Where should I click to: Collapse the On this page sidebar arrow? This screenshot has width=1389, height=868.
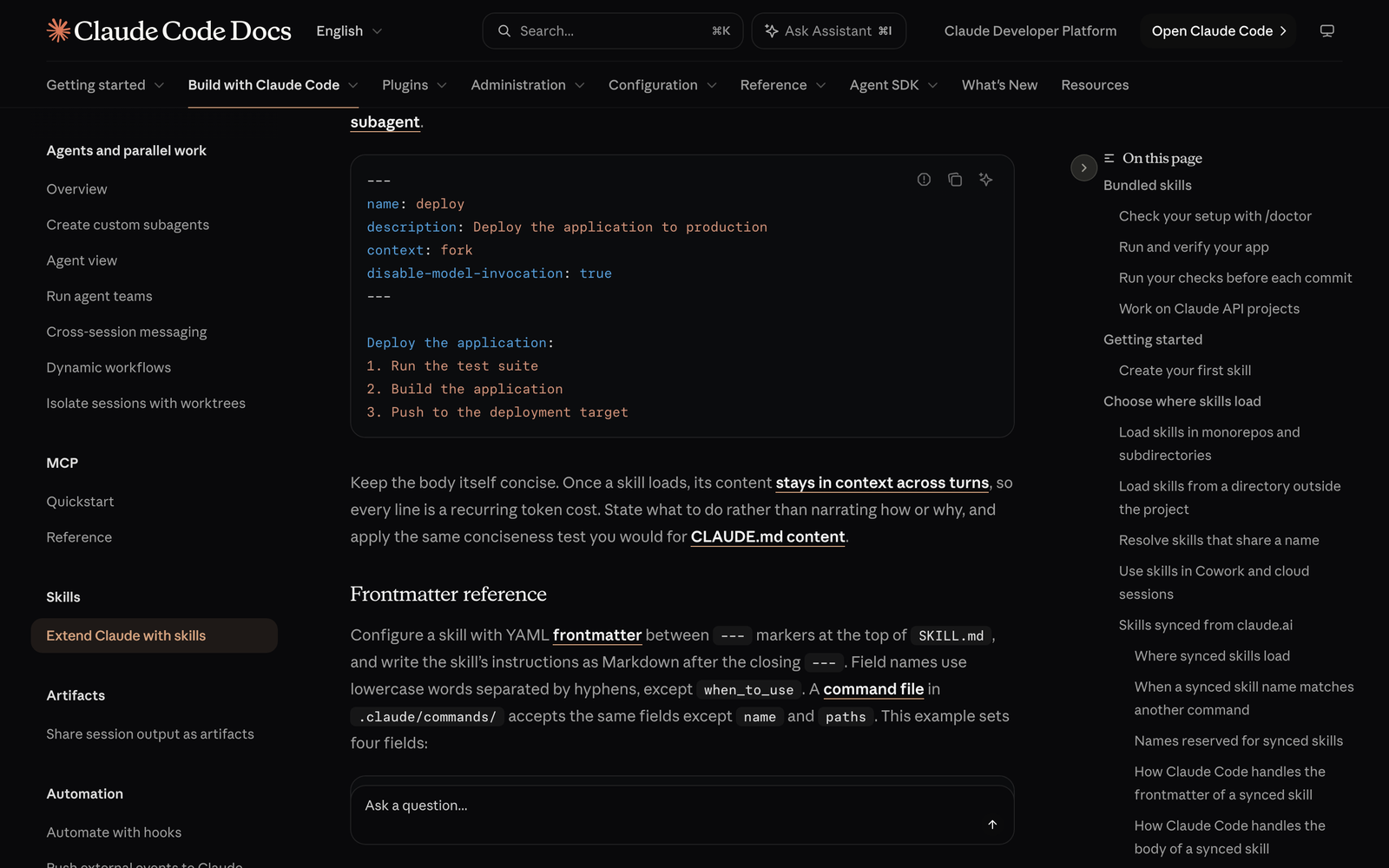1083,168
